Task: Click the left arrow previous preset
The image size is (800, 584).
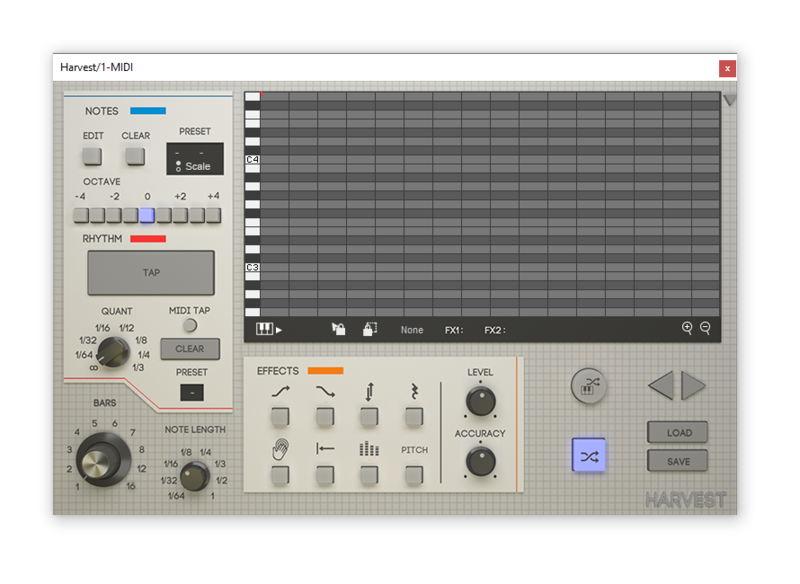Action: tap(660, 385)
